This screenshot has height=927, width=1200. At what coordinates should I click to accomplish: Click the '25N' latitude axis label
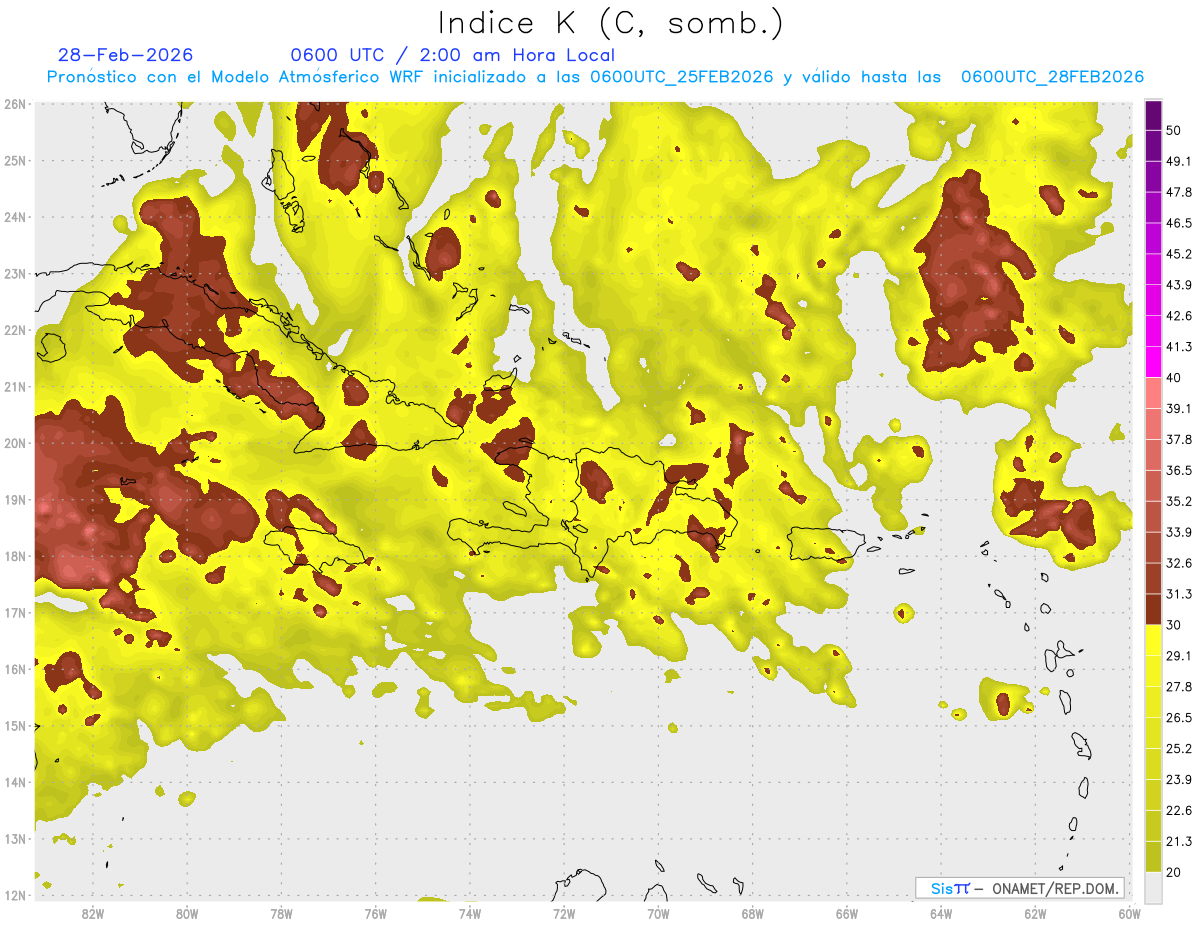pos(15,161)
